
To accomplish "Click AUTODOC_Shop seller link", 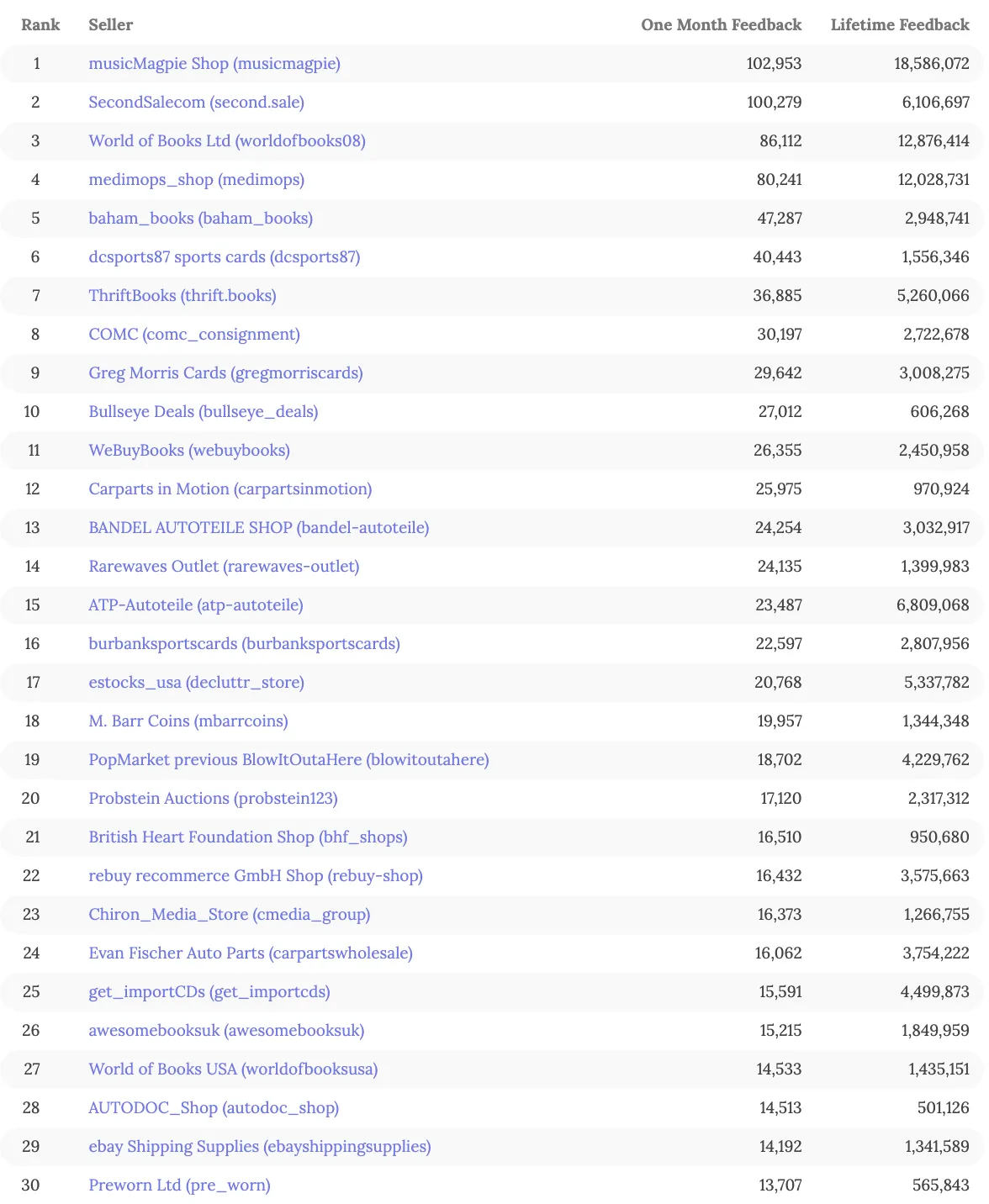I will pos(214,1108).
